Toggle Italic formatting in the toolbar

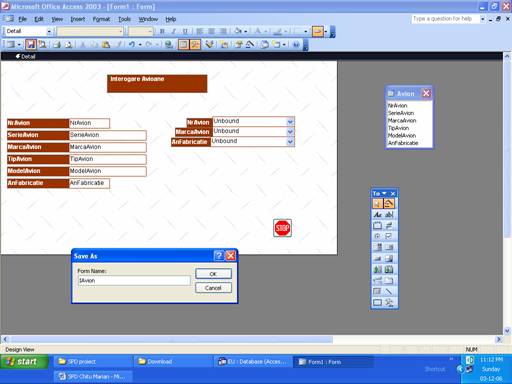click(x=174, y=31)
